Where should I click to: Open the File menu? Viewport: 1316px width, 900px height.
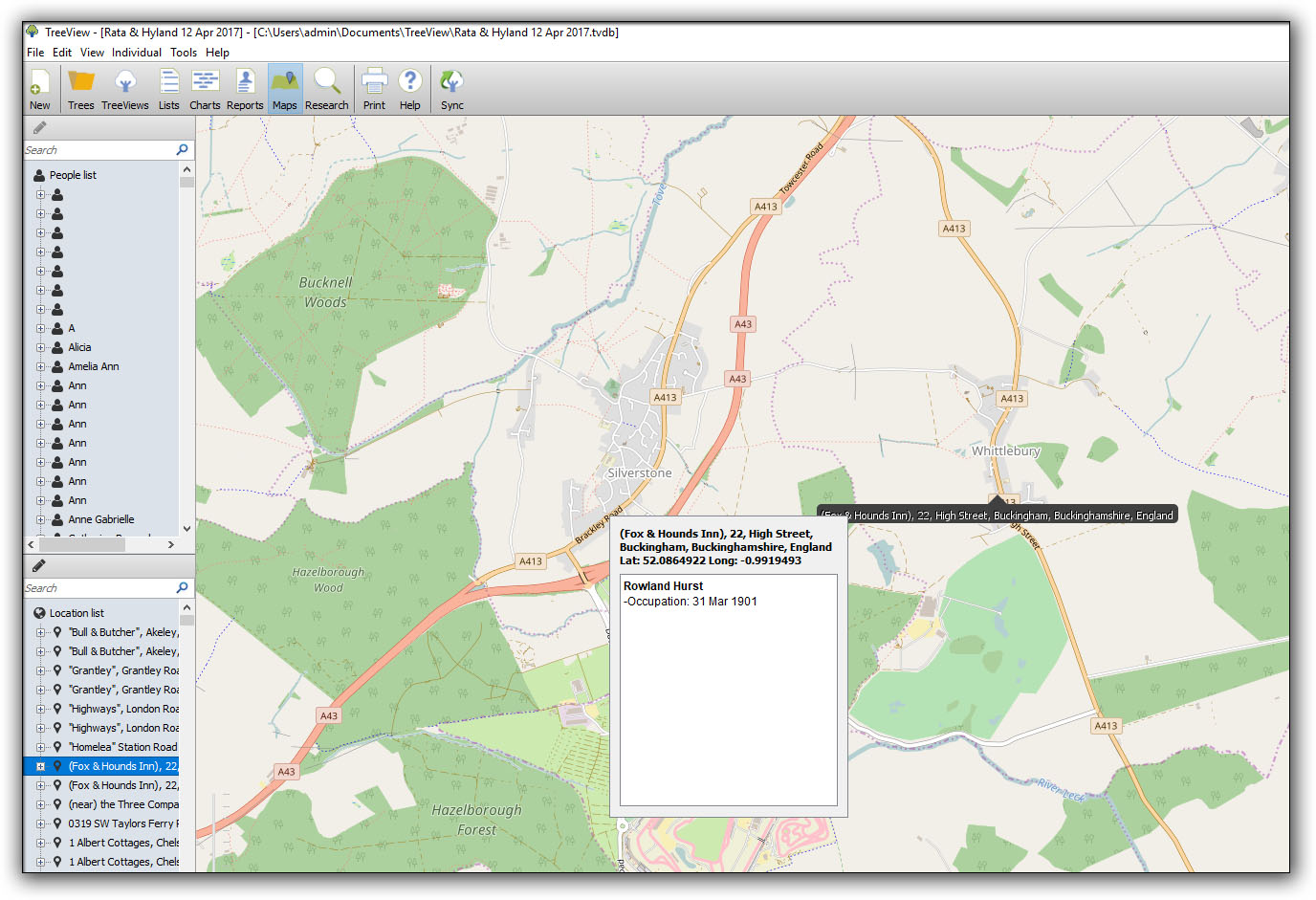tap(35, 53)
